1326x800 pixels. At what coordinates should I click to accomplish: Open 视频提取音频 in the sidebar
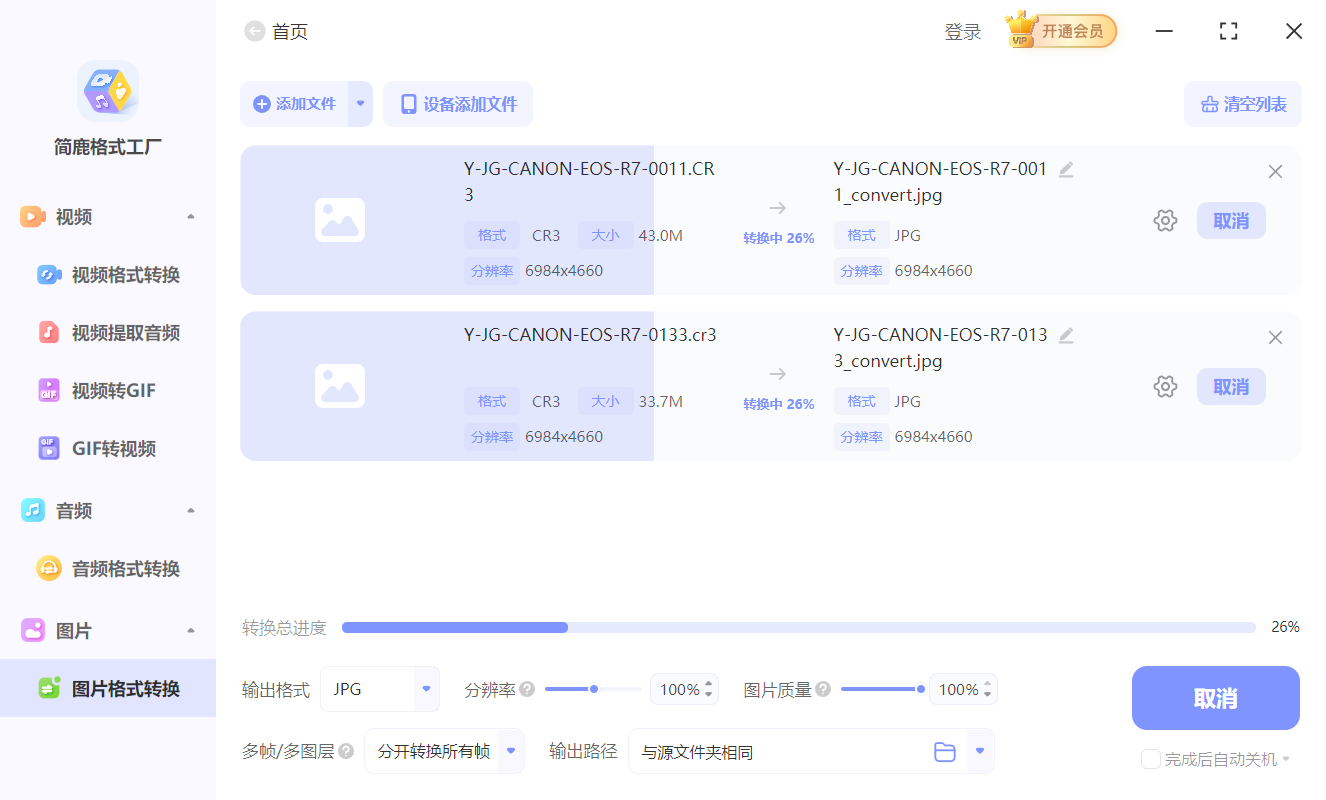tap(108, 333)
